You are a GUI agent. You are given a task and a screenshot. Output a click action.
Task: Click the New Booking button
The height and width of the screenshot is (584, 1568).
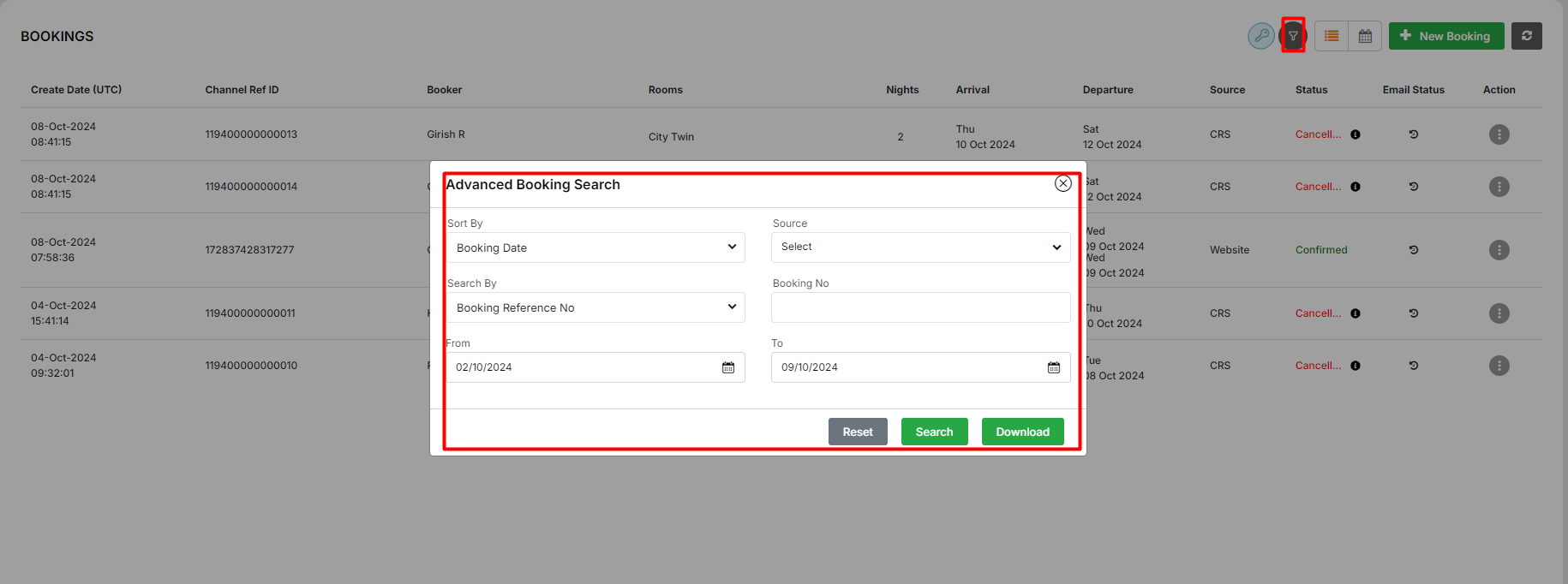1445,36
